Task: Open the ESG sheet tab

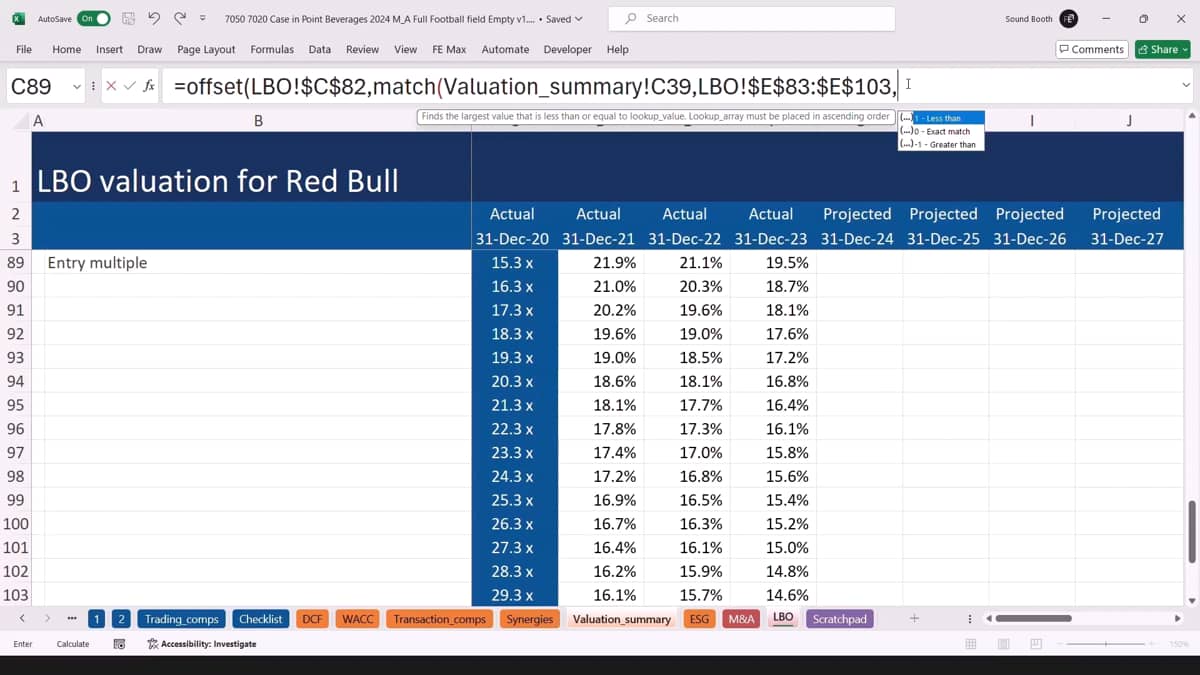Action: [699, 619]
